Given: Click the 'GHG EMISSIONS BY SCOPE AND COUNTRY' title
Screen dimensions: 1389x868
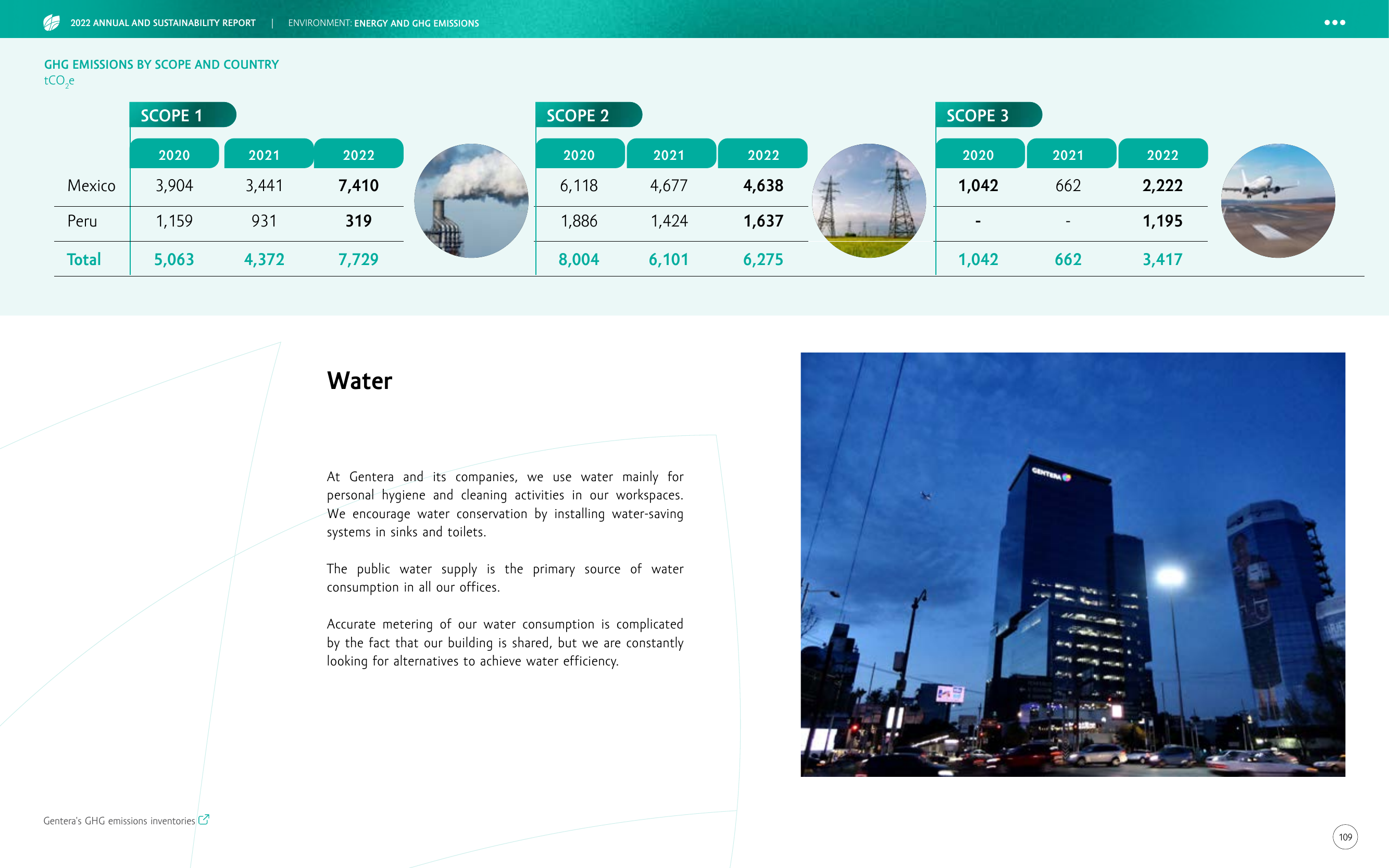Looking at the screenshot, I should click(x=161, y=64).
